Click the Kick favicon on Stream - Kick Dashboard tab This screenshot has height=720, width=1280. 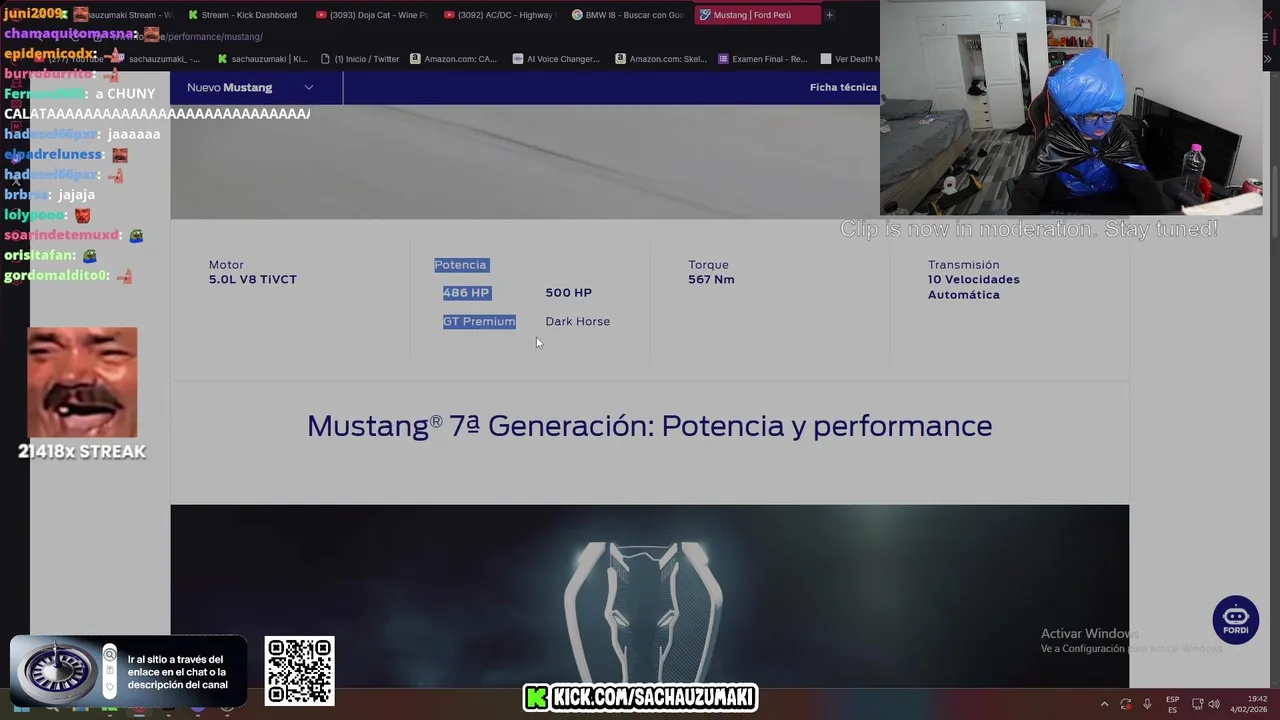click(193, 15)
